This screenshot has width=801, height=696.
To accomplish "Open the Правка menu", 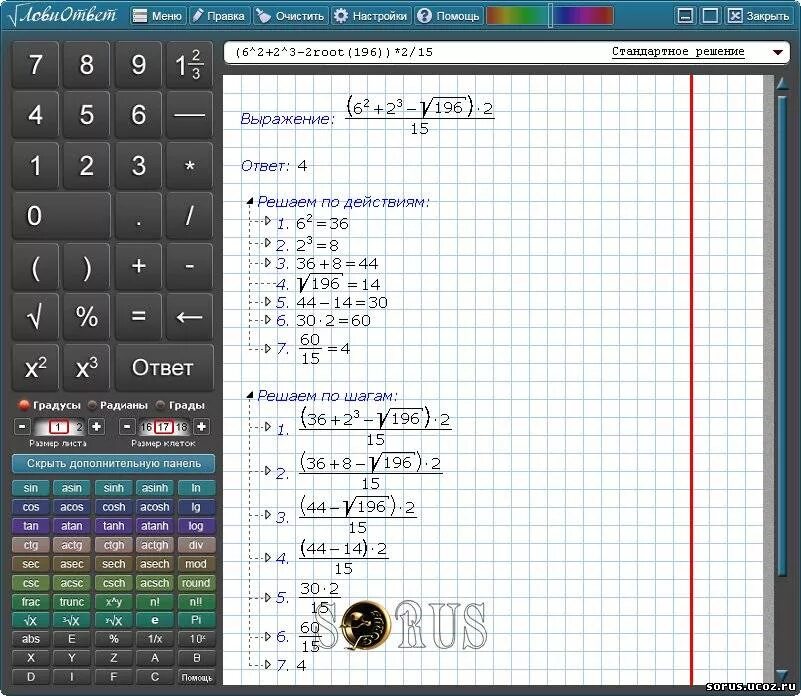I will point(219,16).
